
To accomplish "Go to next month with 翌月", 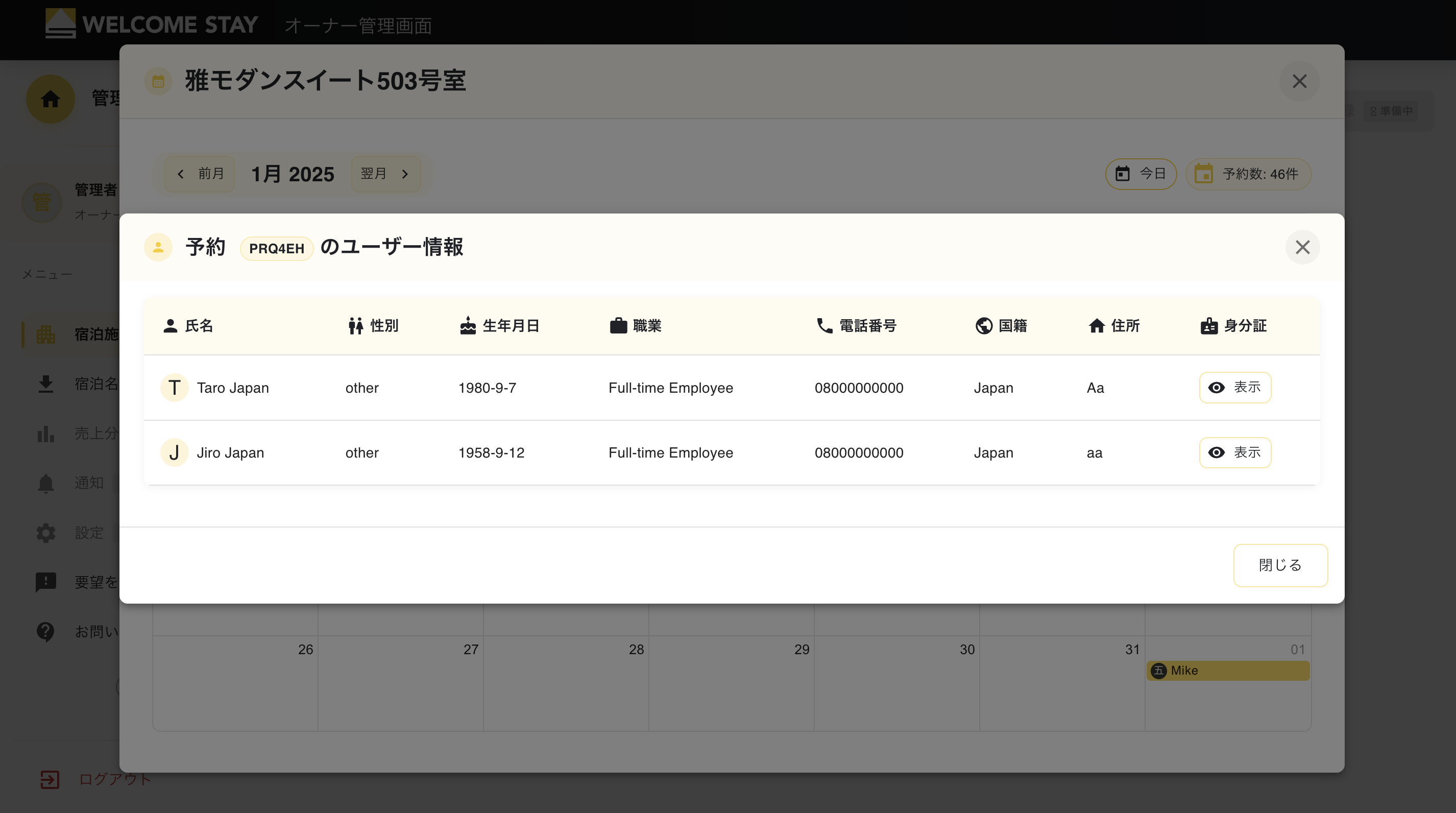I will click(x=385, y=174).
